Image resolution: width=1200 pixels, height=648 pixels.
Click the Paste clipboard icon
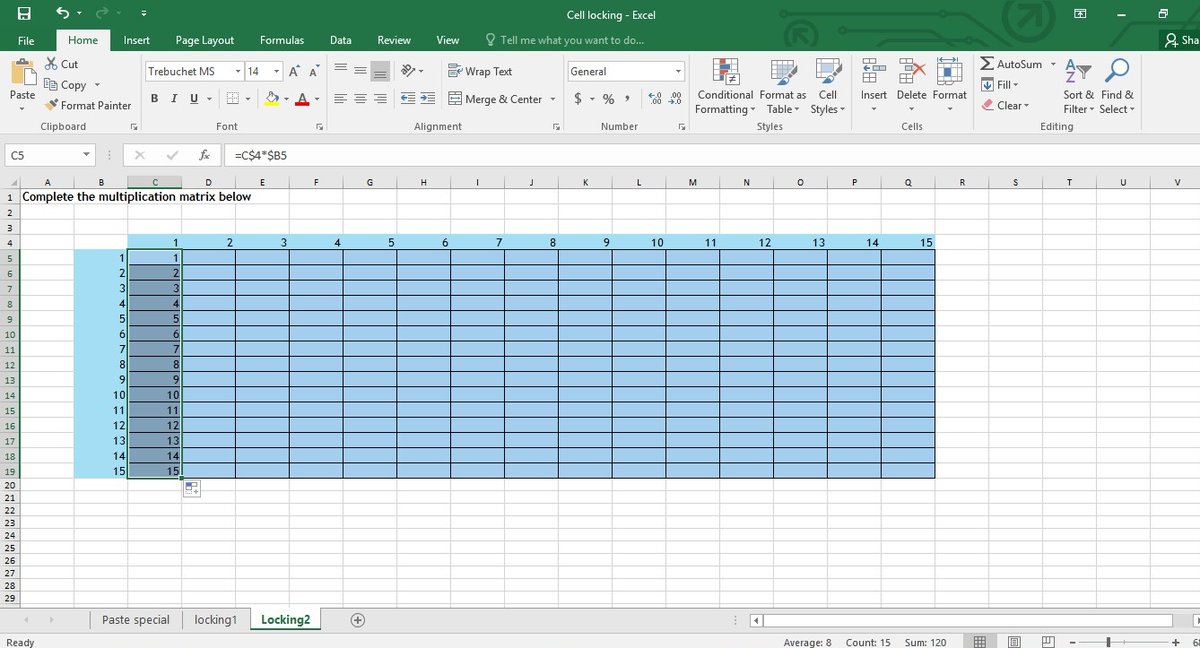click(x=22, y=73)
